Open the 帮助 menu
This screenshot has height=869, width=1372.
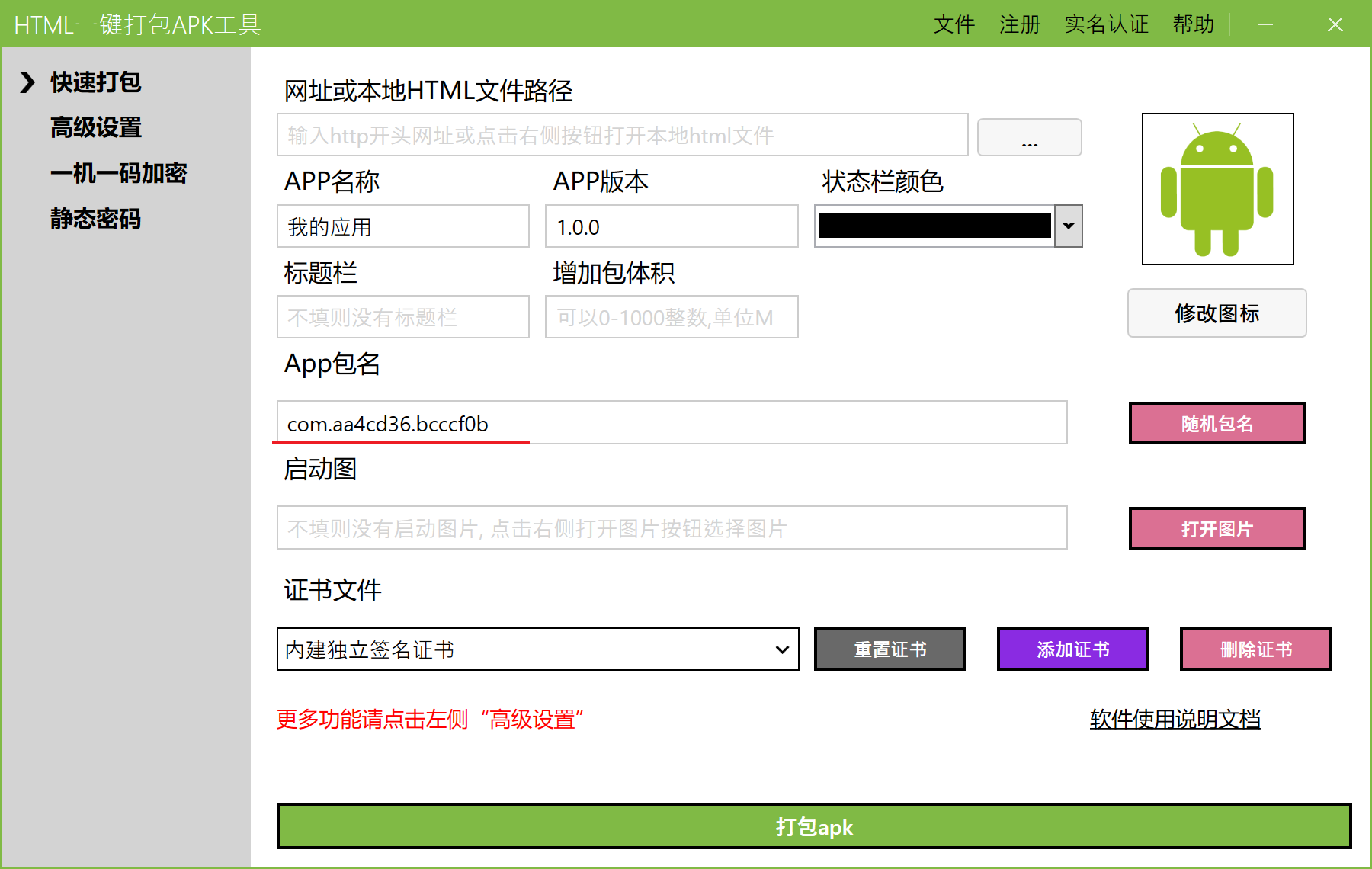[x=1193, y=24]
